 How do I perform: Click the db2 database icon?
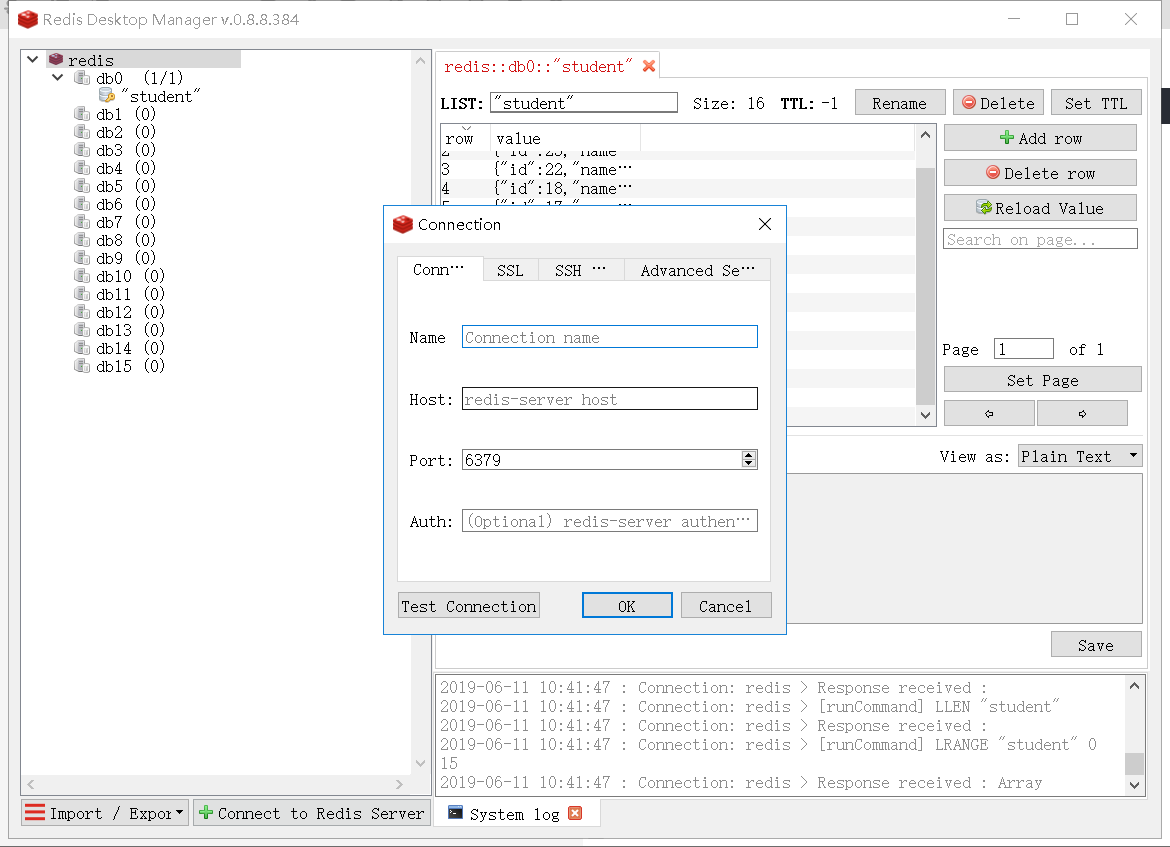coord(82,131)
